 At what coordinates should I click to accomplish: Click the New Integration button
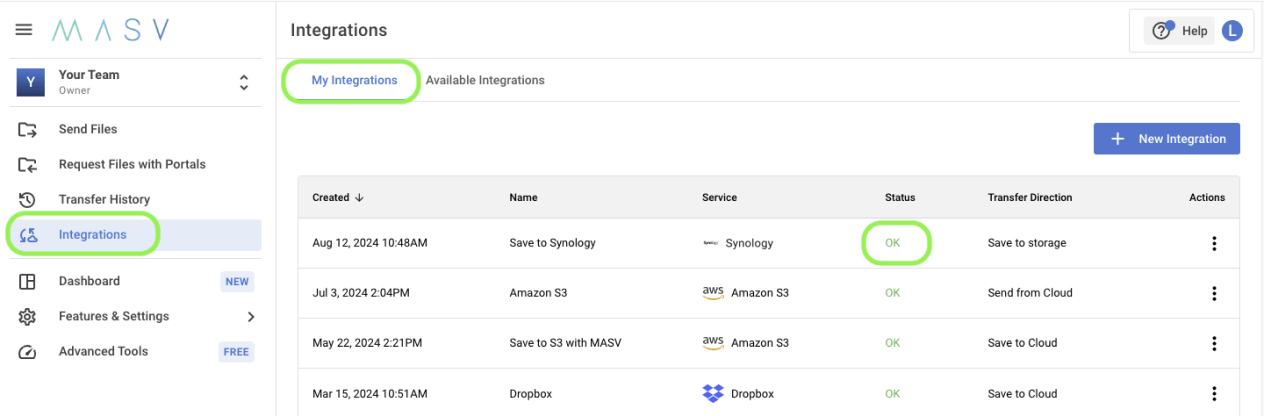tap(1167, 139)
